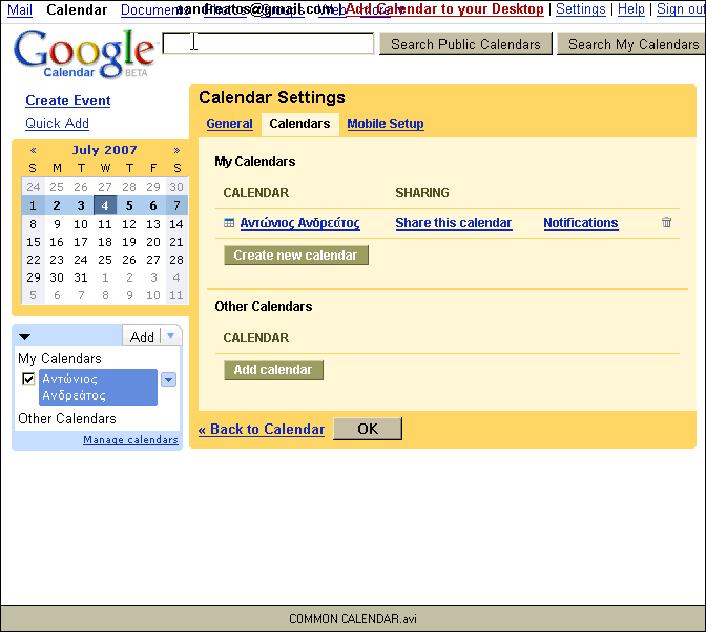Select Calendar in the top navigation

tap(77, 10)
